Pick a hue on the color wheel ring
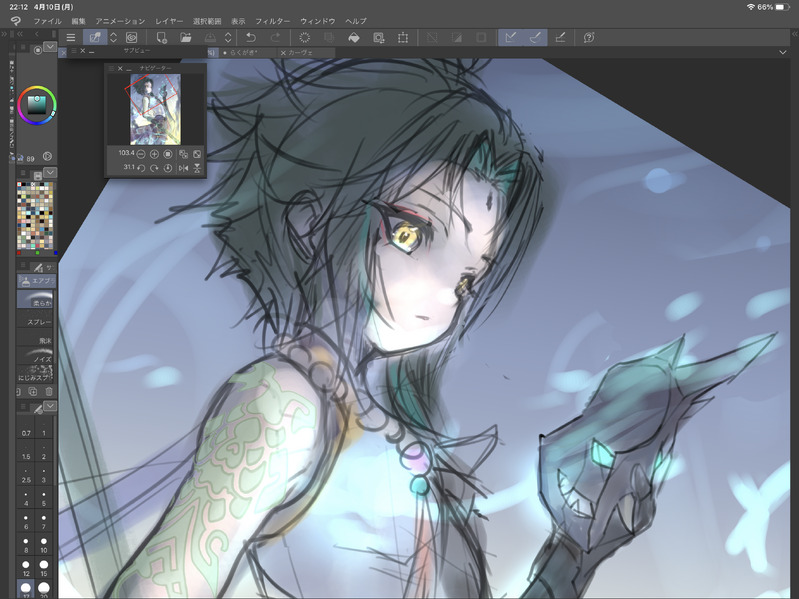The height and width of the screenshot is (599, 799). pos(37,89)
